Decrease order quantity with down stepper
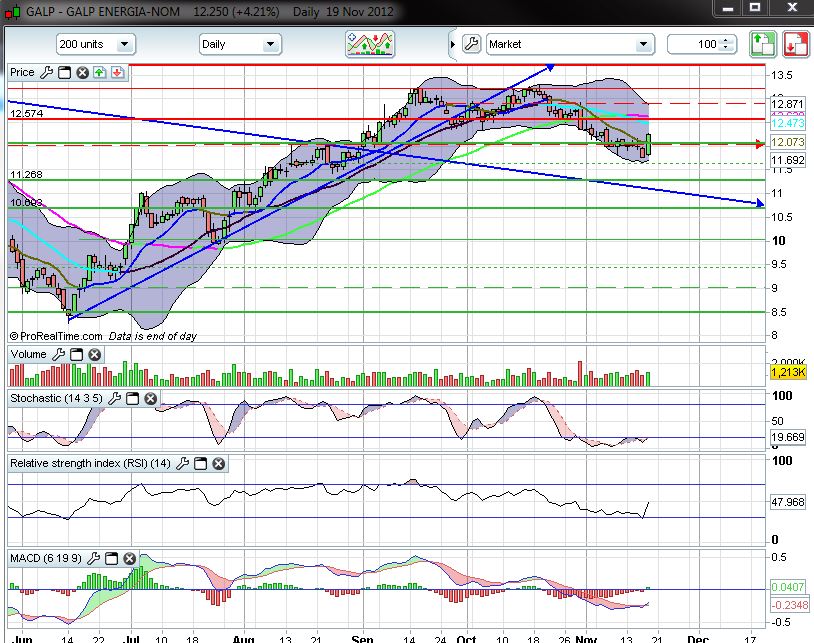 (728, 48)
